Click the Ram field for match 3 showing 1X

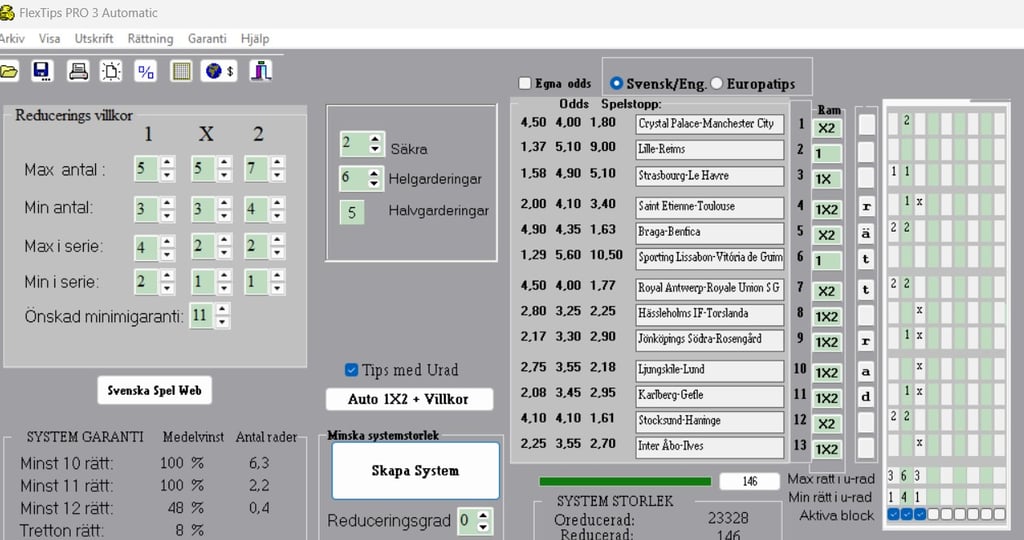click(x=827, y=179)
